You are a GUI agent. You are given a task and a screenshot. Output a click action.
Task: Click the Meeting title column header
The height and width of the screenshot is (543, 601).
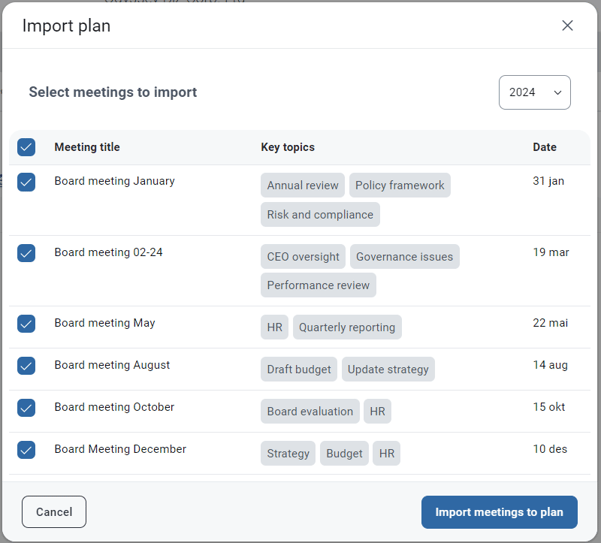click(87, 147)
